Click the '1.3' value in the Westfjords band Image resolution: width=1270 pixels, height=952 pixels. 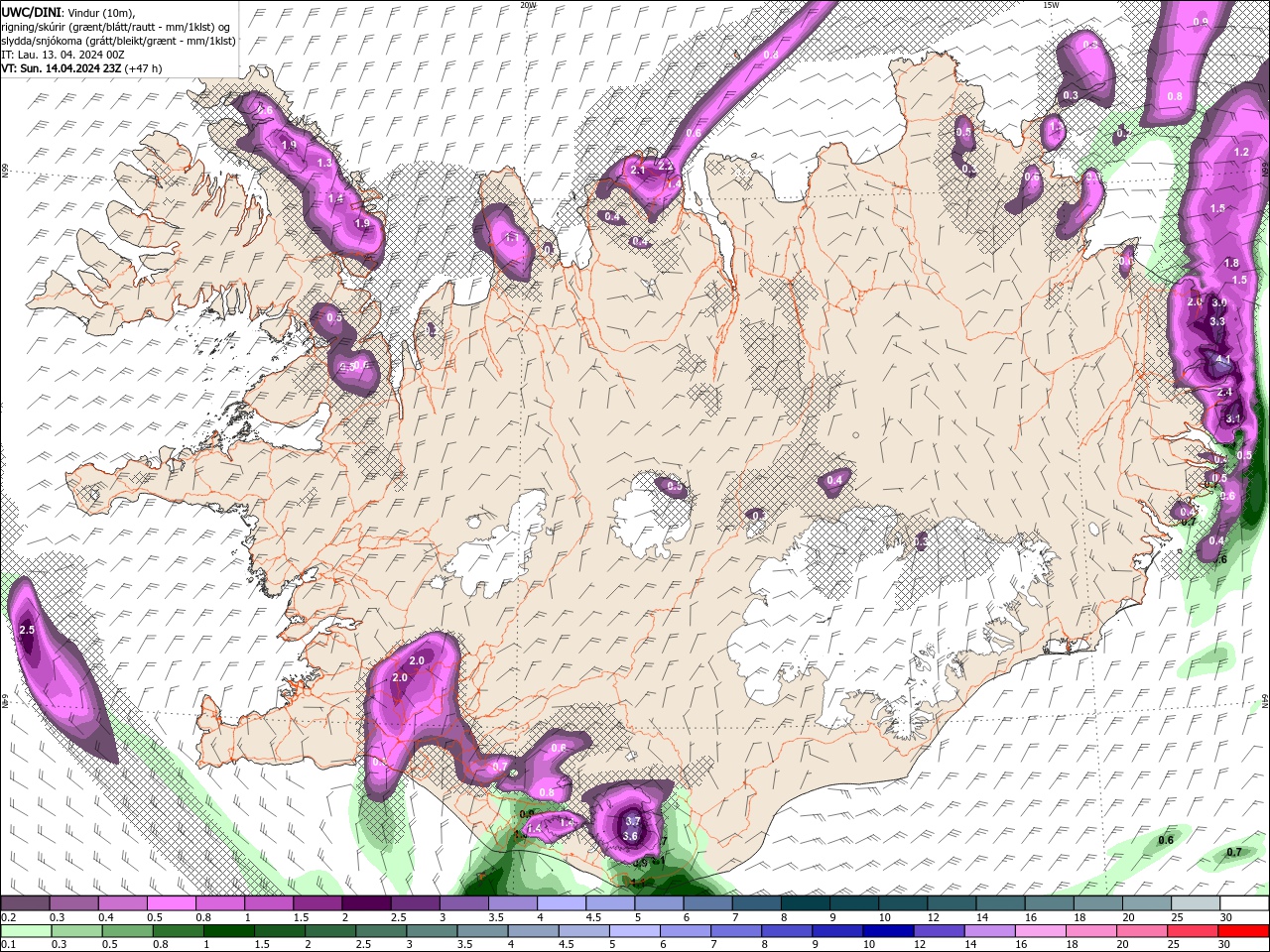324,163
